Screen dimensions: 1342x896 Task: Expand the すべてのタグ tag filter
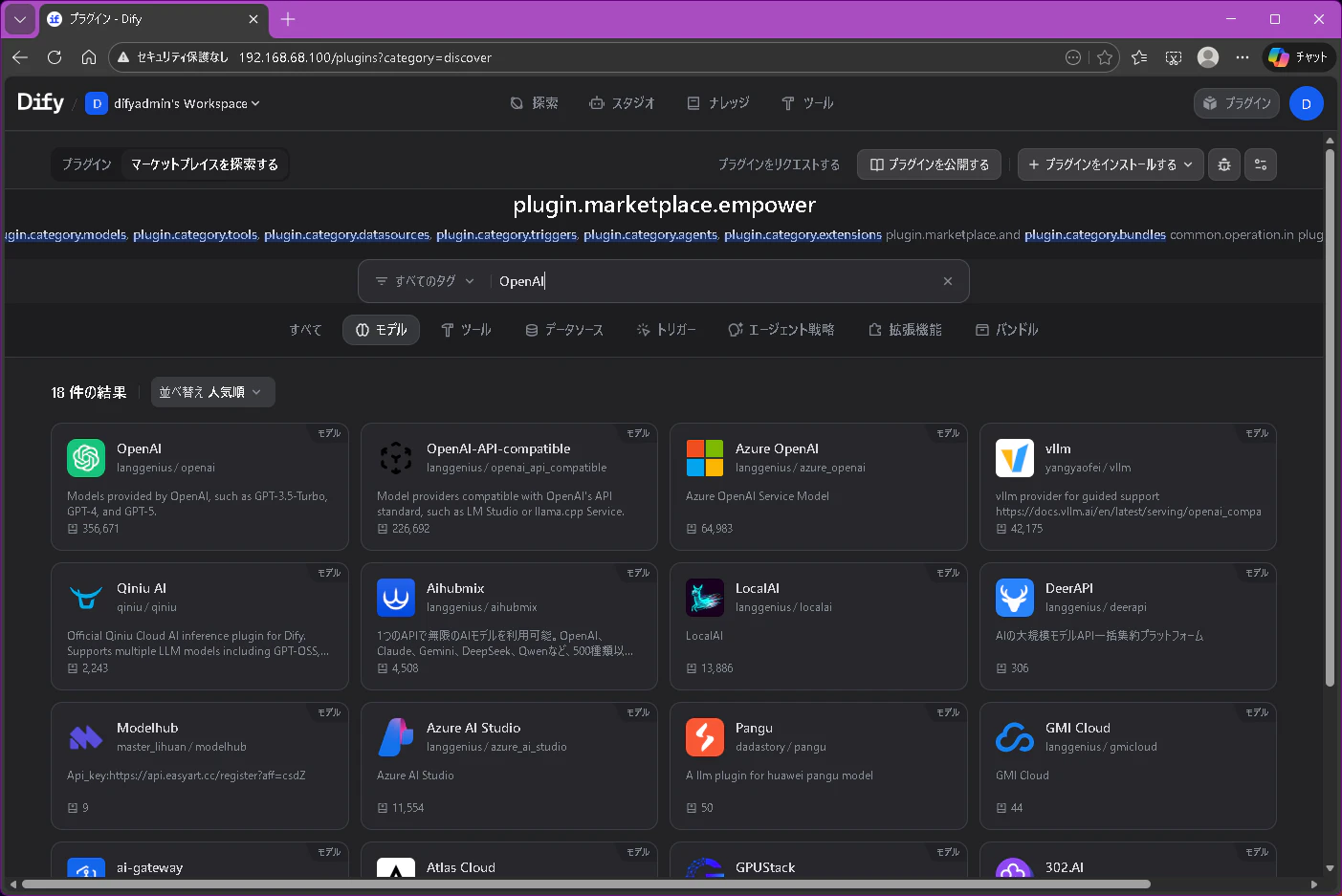click(425, 281)
